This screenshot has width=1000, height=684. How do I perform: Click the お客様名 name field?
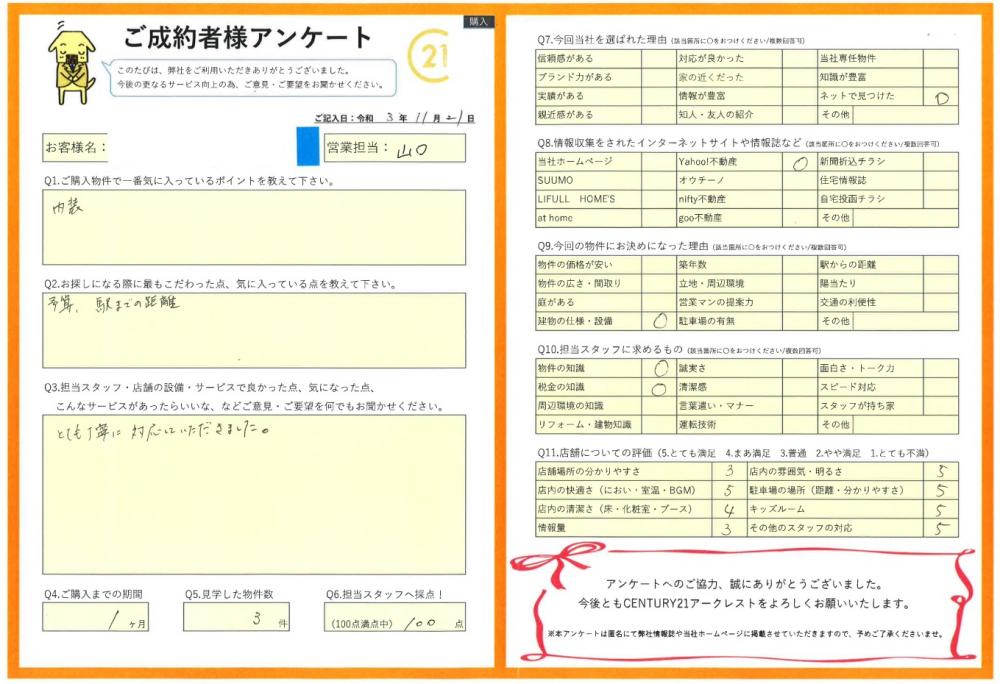[x=200, y=148]
